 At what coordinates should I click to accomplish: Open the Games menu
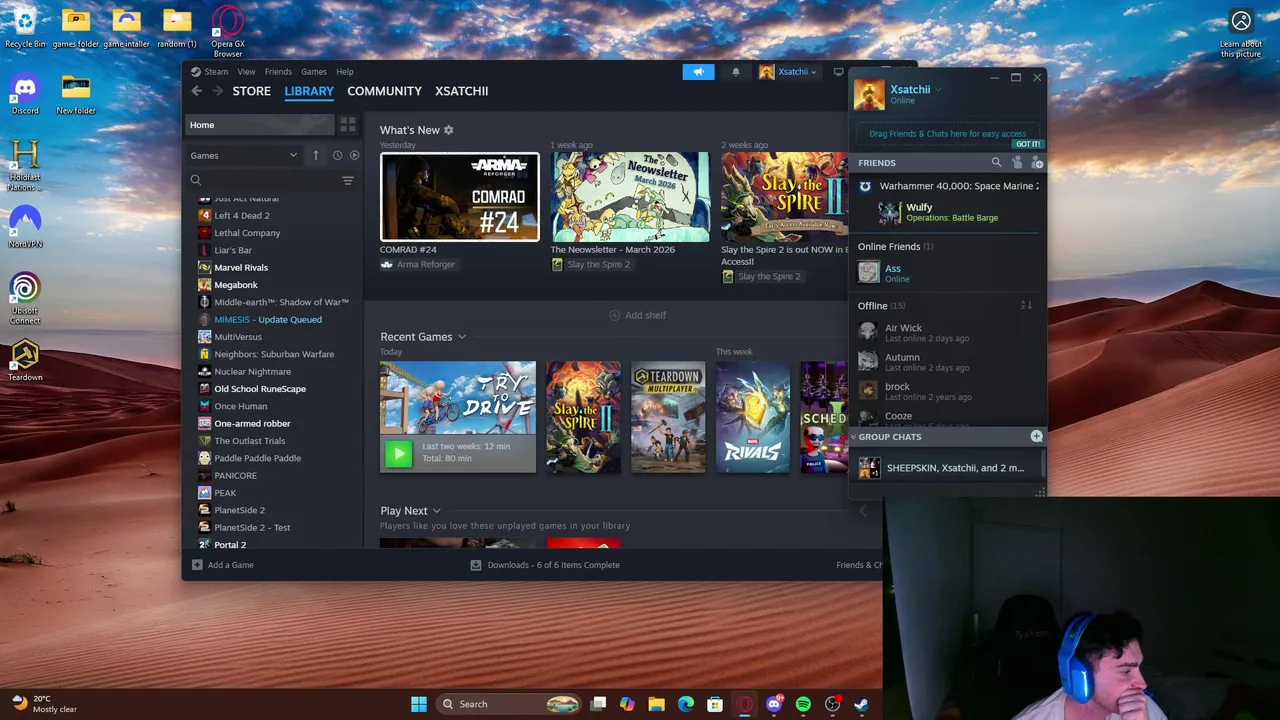pyautogui.click(x=314, y=72)
